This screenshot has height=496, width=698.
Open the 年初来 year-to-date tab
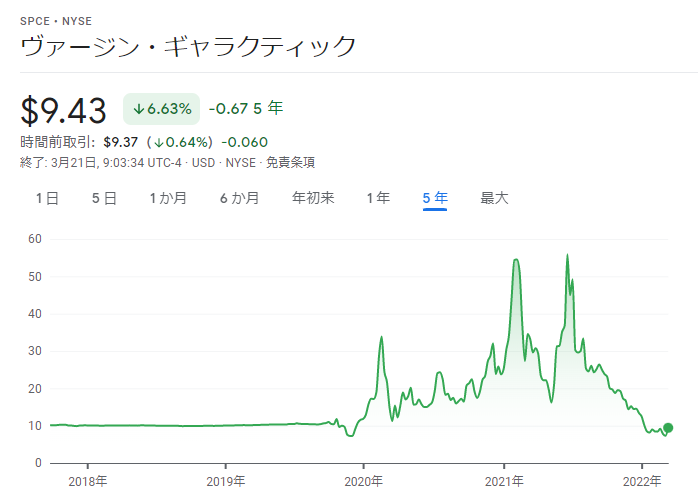pyautogui.click(x=313, y=198)
